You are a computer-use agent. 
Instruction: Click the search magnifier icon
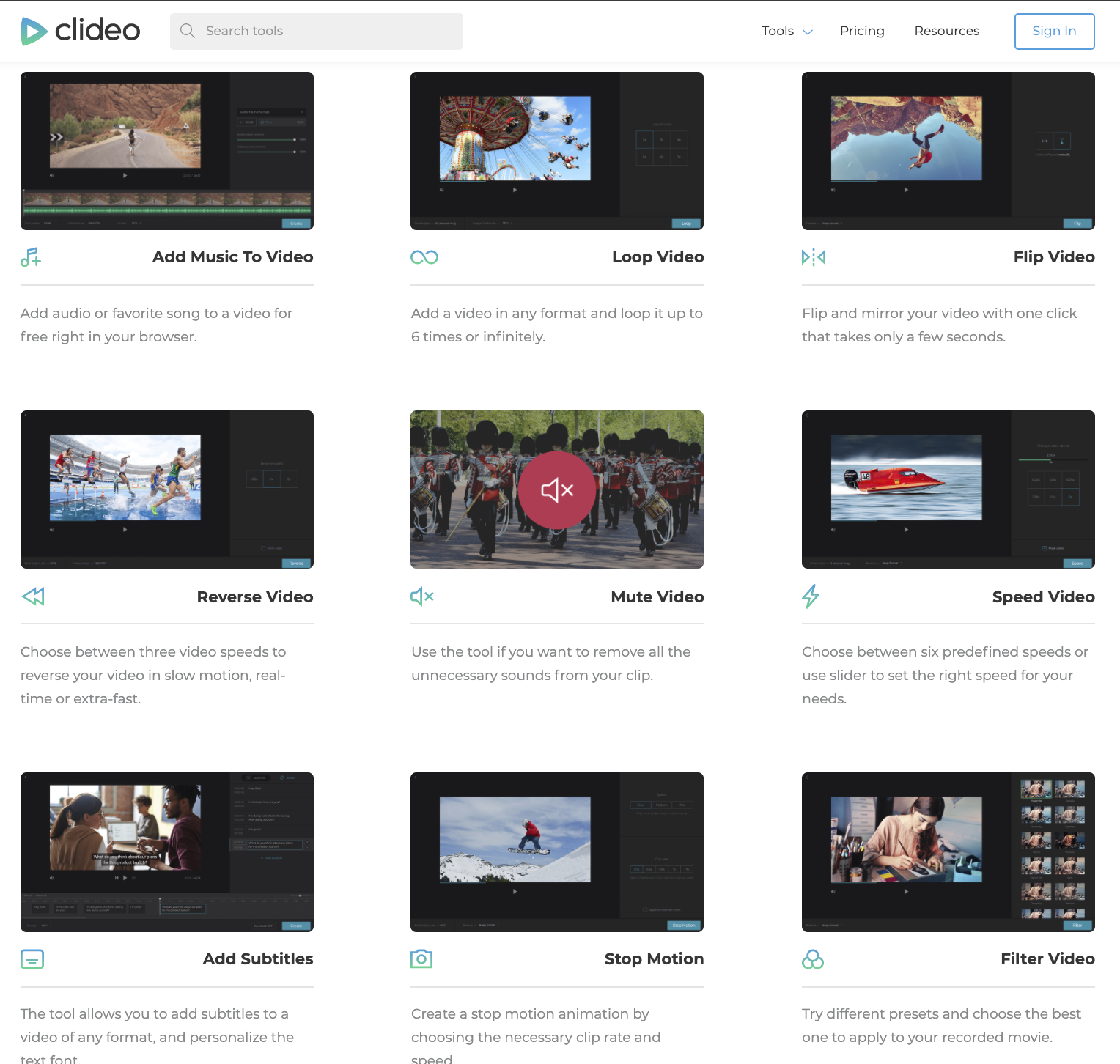coord(187,31)
